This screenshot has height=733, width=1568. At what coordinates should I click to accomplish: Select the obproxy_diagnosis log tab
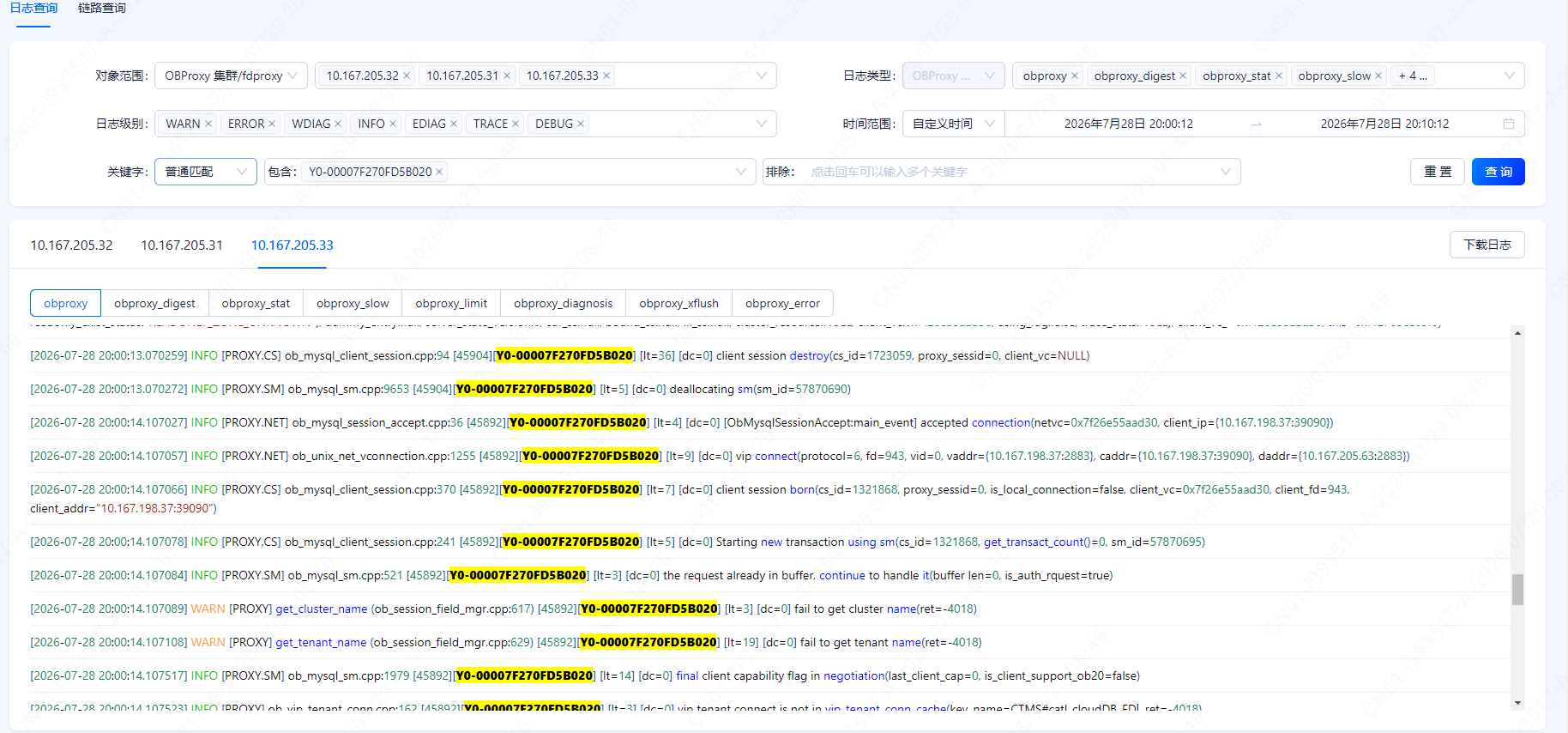pos(564,303)
